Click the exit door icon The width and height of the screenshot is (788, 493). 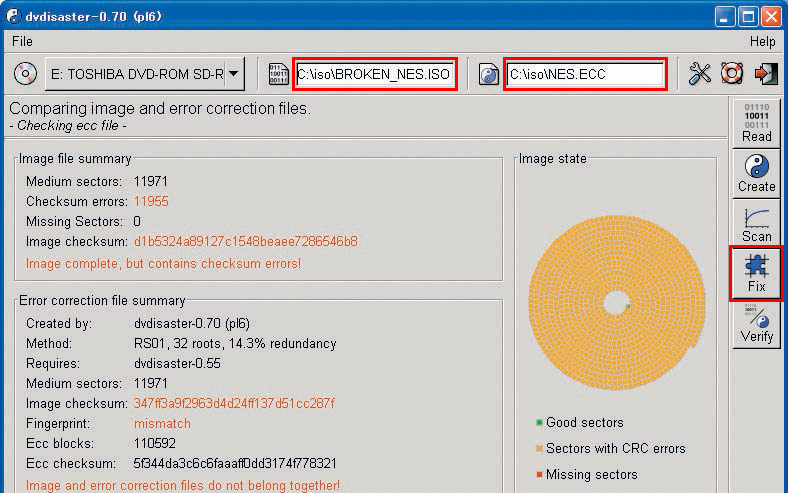[765, 74]
